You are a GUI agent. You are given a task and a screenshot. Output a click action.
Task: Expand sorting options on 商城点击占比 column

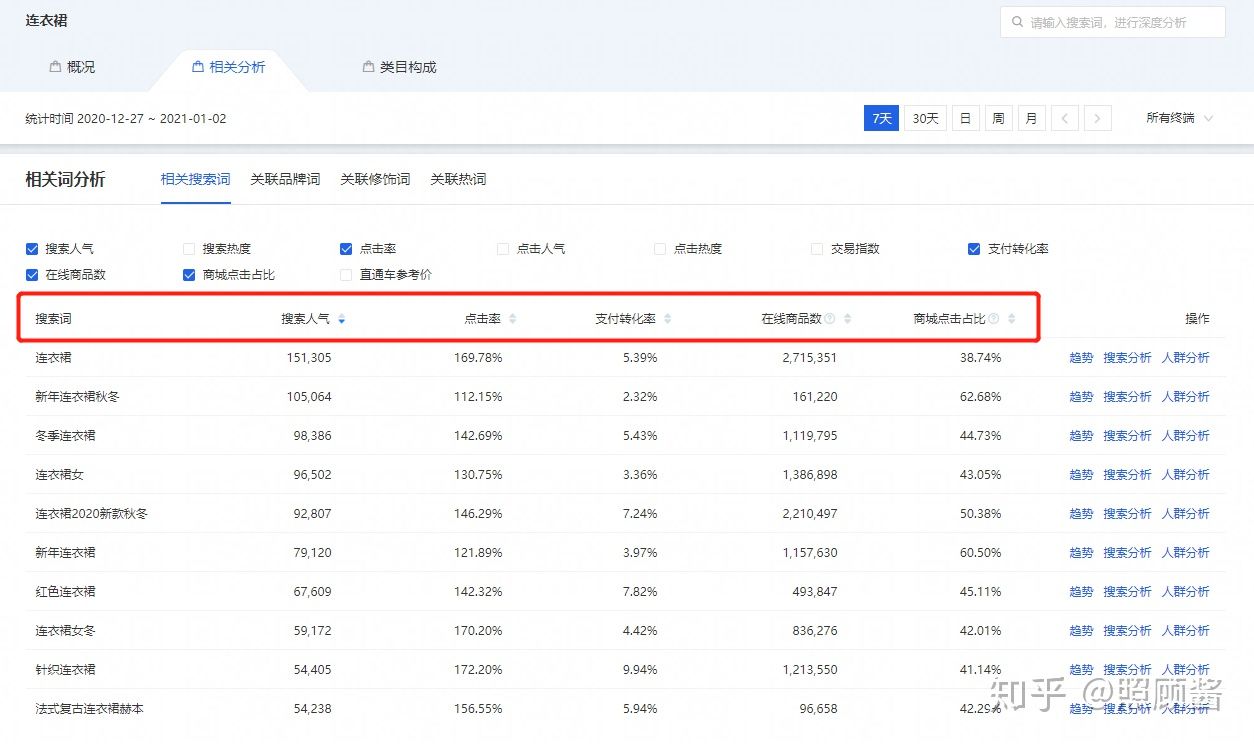(1011, 318)
